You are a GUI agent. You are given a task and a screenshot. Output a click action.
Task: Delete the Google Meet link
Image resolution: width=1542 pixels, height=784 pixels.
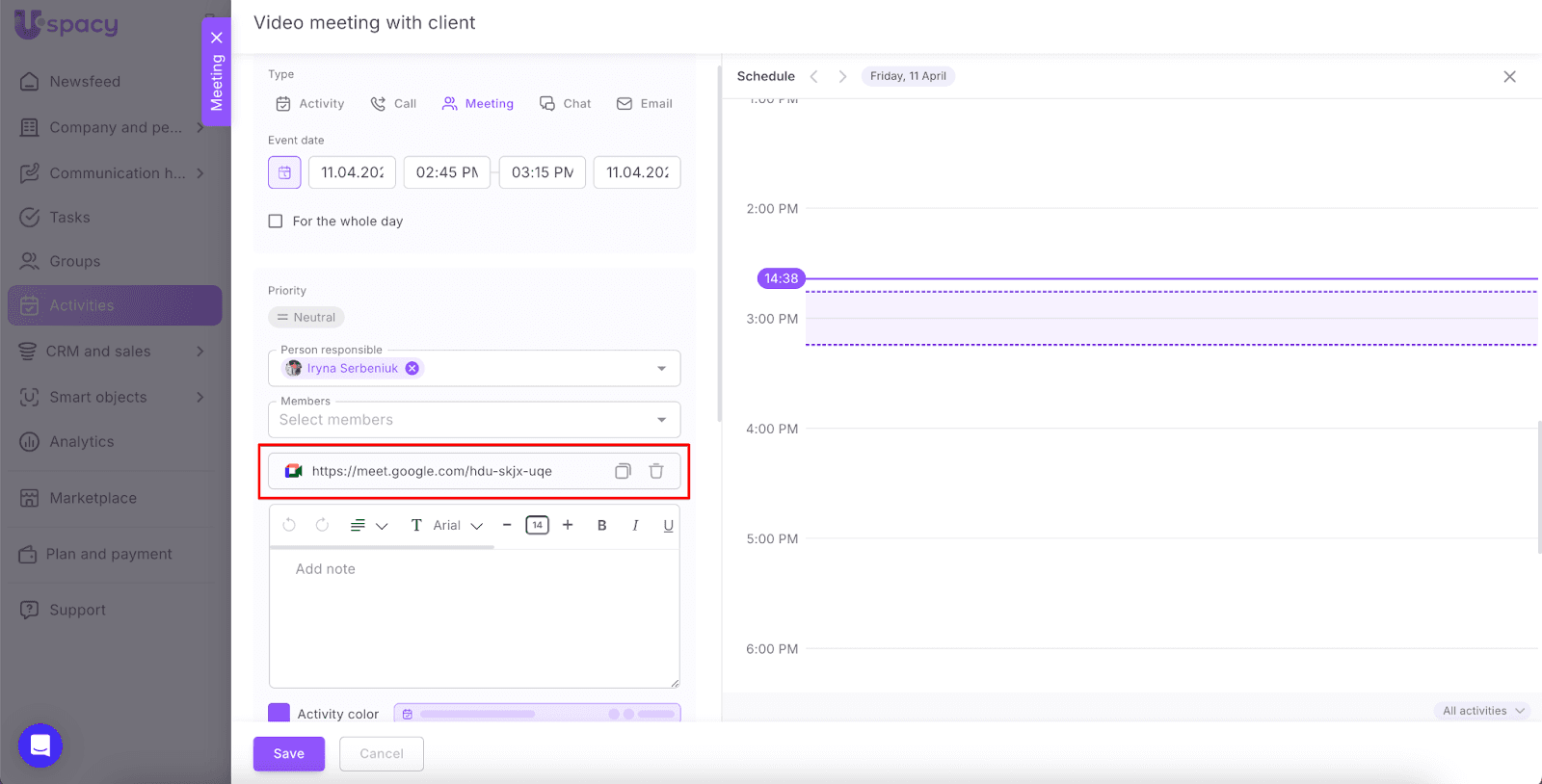[656, 471]
